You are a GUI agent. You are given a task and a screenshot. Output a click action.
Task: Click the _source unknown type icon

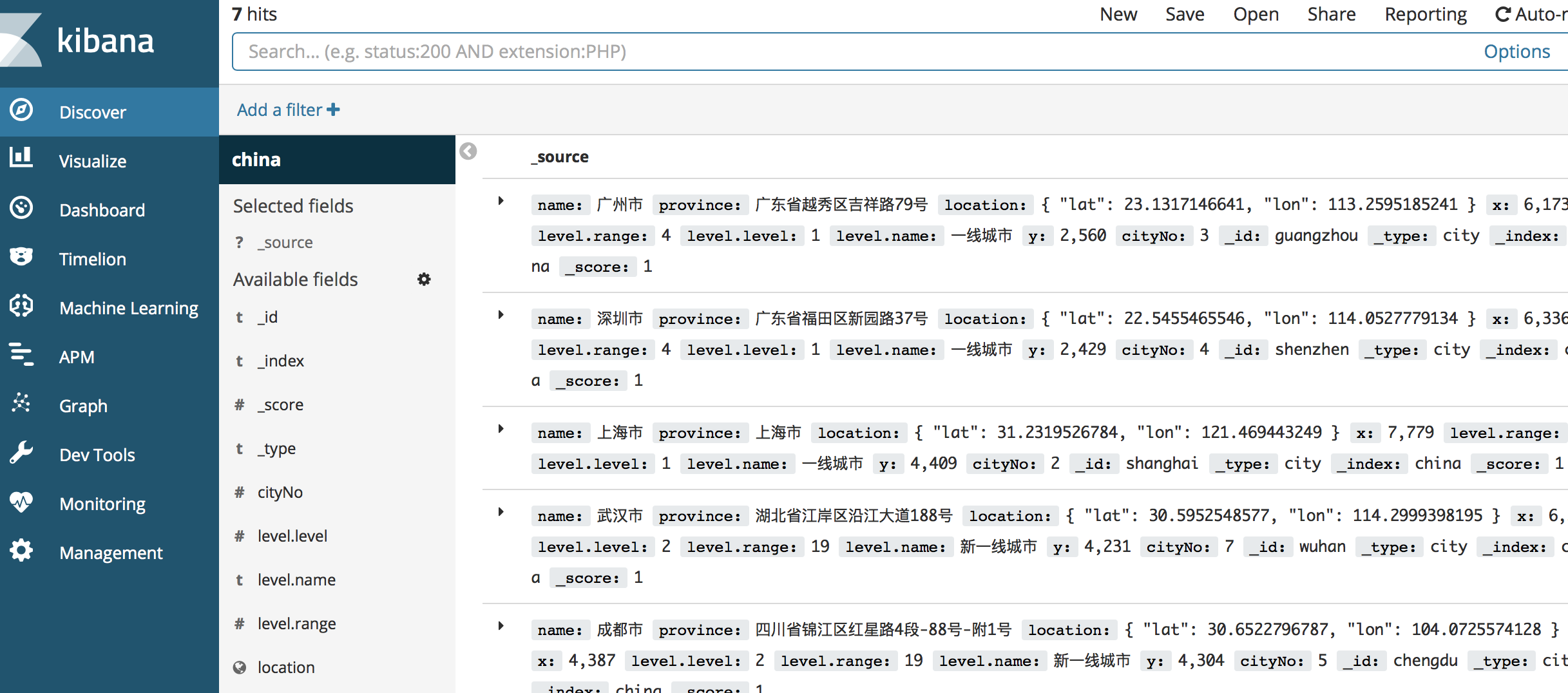click(x=240, y=242)
